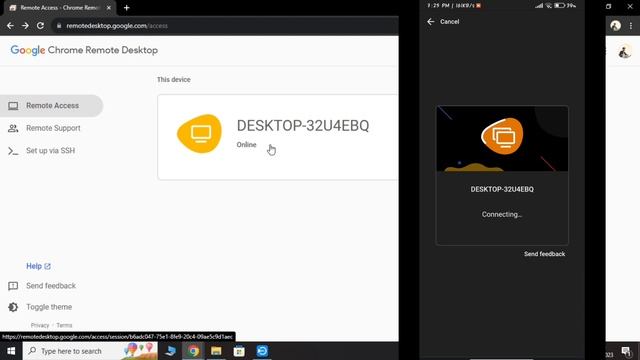
Task: Open File Explorer from the taskbar
Action: (x=216, y=351)
